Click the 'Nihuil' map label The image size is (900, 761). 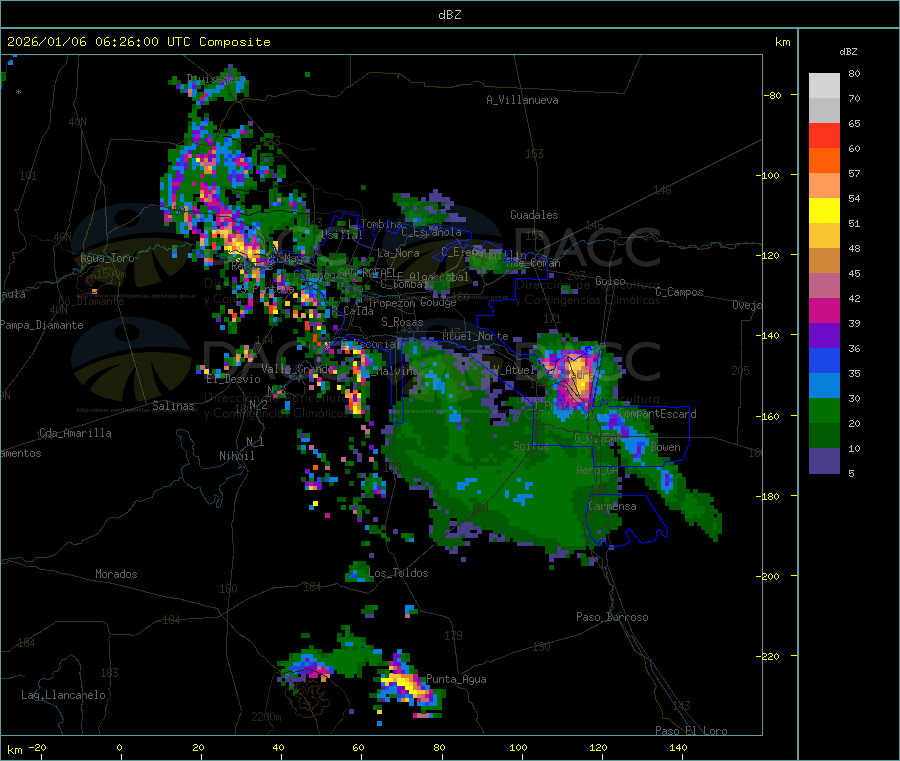(x=236, y=456)
